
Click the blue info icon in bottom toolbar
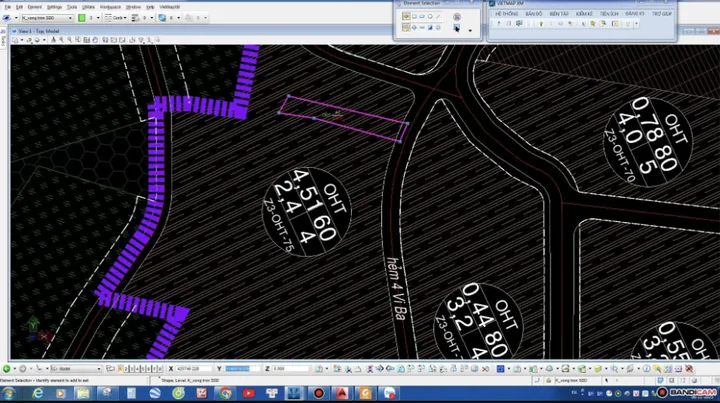(x=646, y=369)
